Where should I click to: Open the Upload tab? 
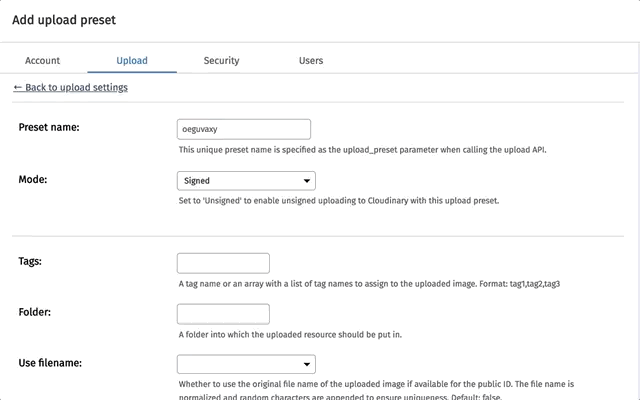coord(132,60)
